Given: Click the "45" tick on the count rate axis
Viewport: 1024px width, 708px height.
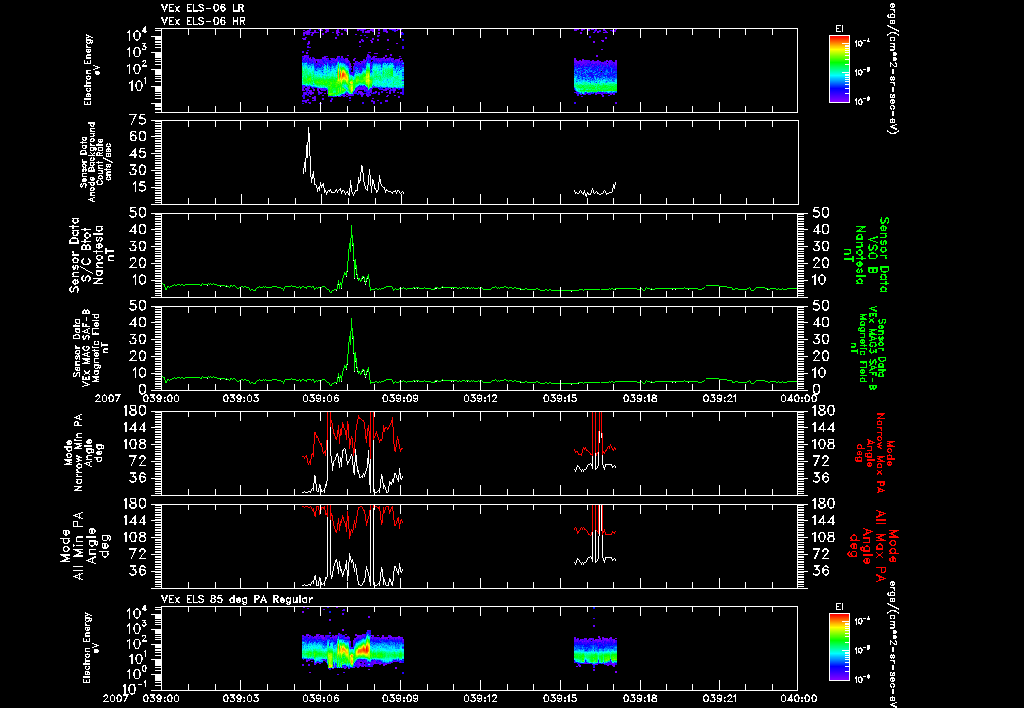Looking at the screenshot, I should pos(136,153).
